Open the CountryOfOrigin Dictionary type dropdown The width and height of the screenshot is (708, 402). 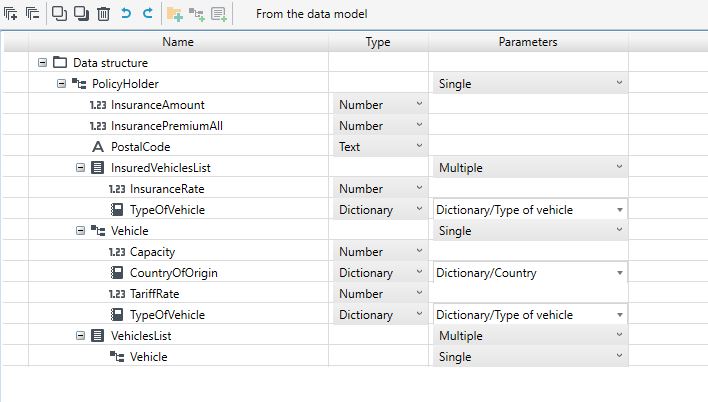click(380, 273)
